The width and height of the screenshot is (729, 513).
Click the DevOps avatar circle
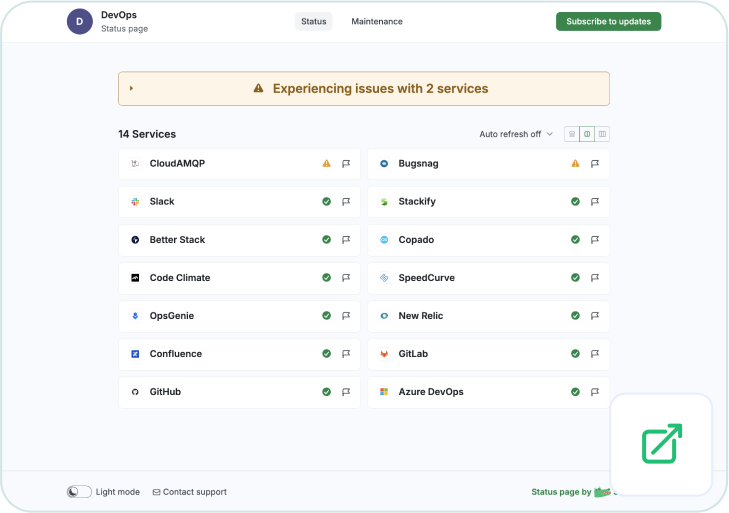pyautogui.click(x=80, y=21)
